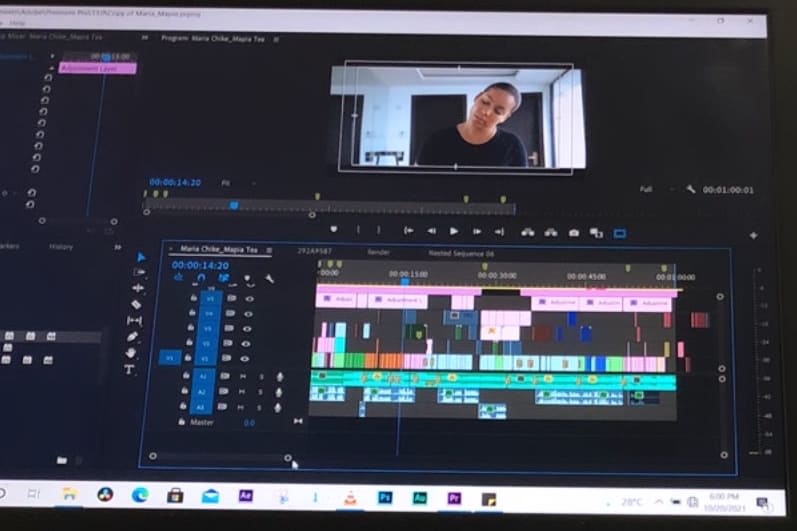The width and height of the screenshot is (797, 531).
Task: Open the Full playback resolution dropdown
Action: 649,189
